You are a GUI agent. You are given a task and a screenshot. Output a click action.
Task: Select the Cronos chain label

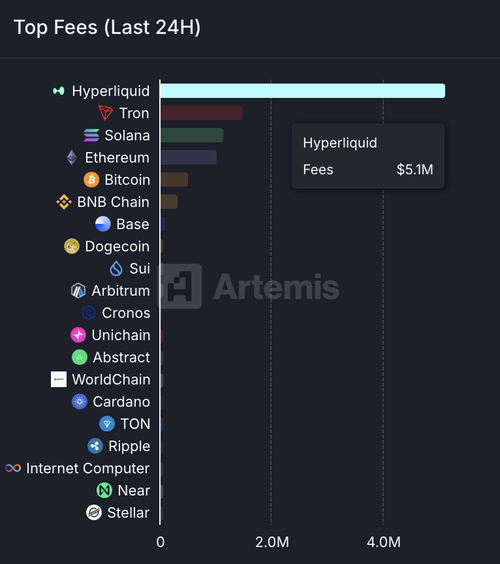(x=126, y=313)
